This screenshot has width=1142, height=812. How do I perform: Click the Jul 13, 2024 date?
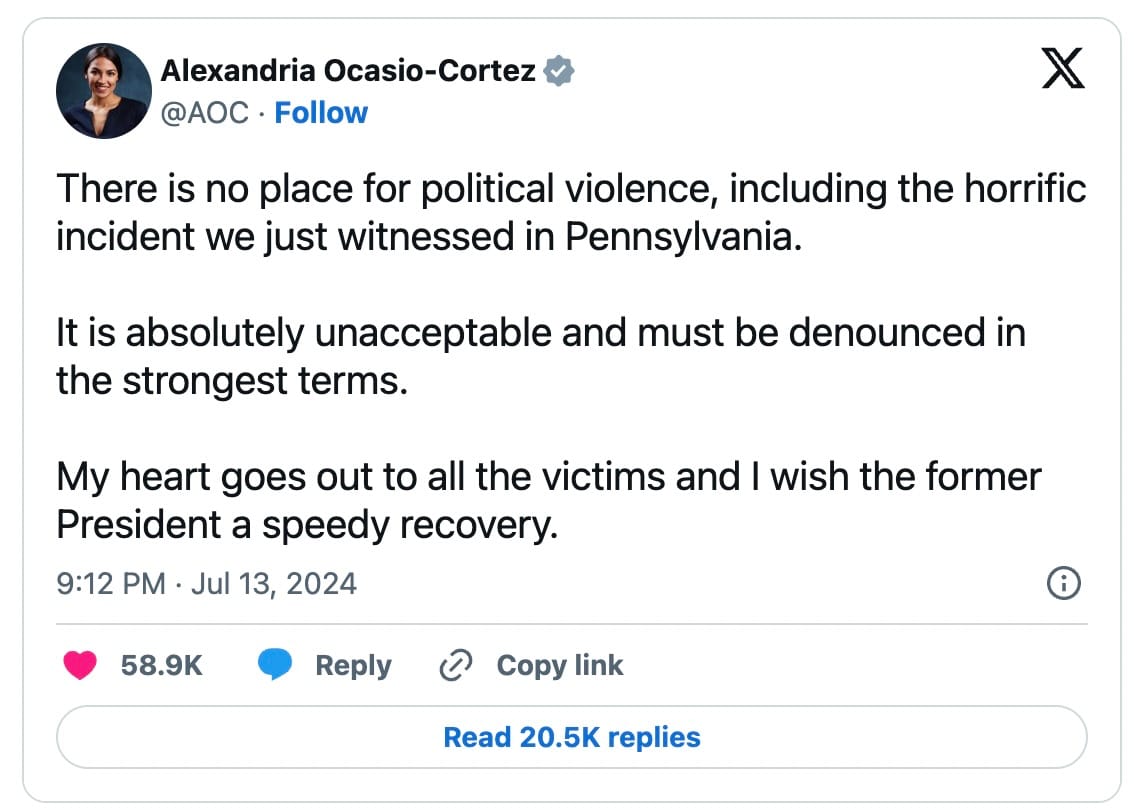pos(274,583)
